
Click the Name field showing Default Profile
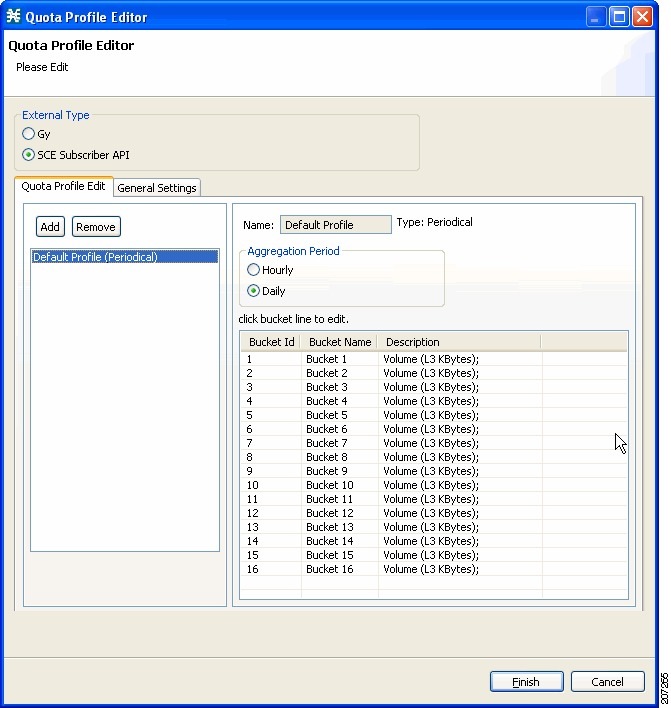tap(336, 225)
